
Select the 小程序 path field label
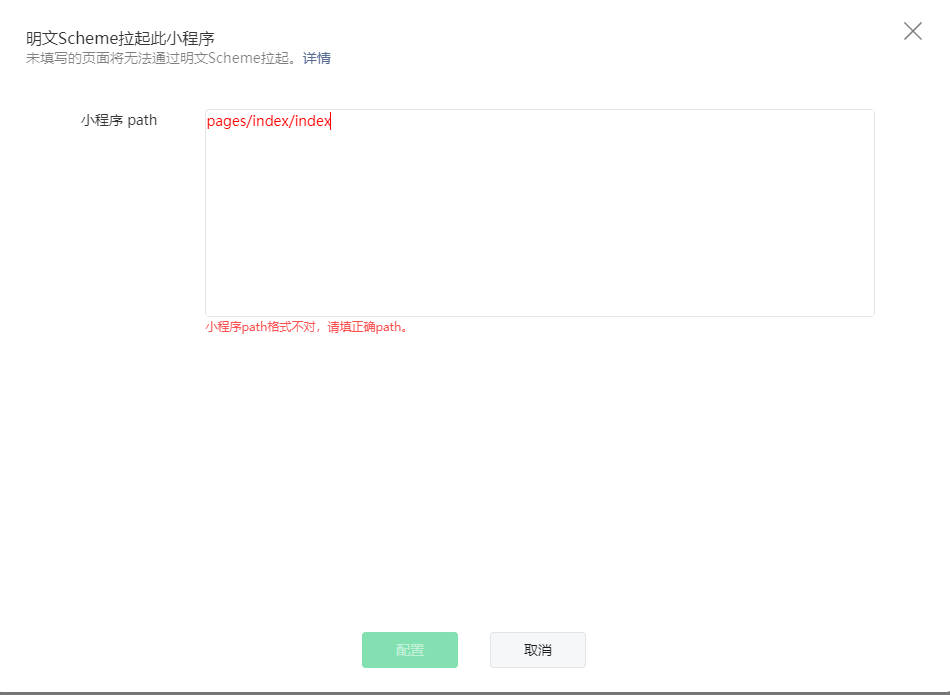pyautogui.click(x=119, y=120)
